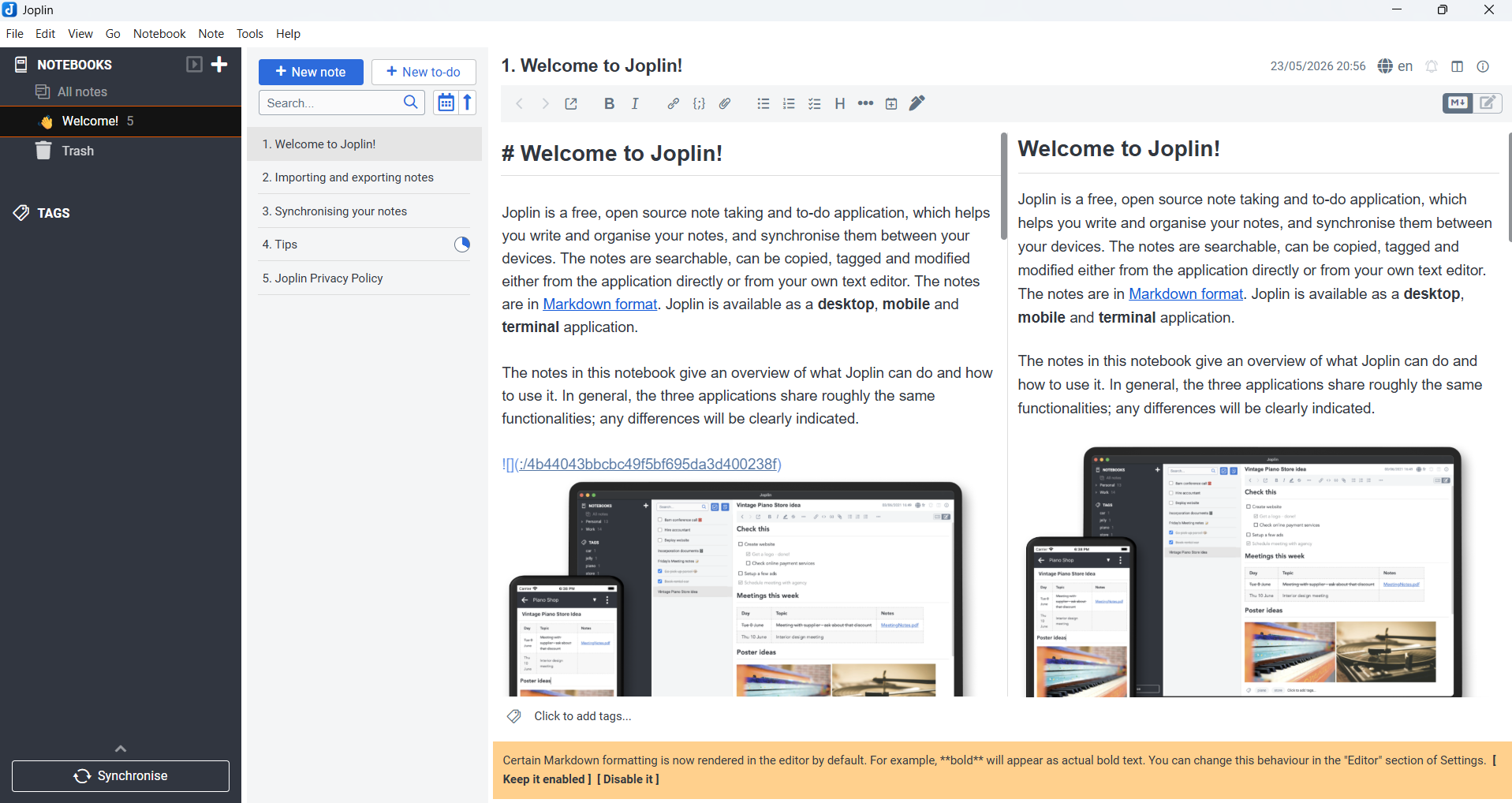The height and width of the screenshot is (803, 1512).
Task: Open note '3. Synchronising your notes'
Action: coord(364,211)
